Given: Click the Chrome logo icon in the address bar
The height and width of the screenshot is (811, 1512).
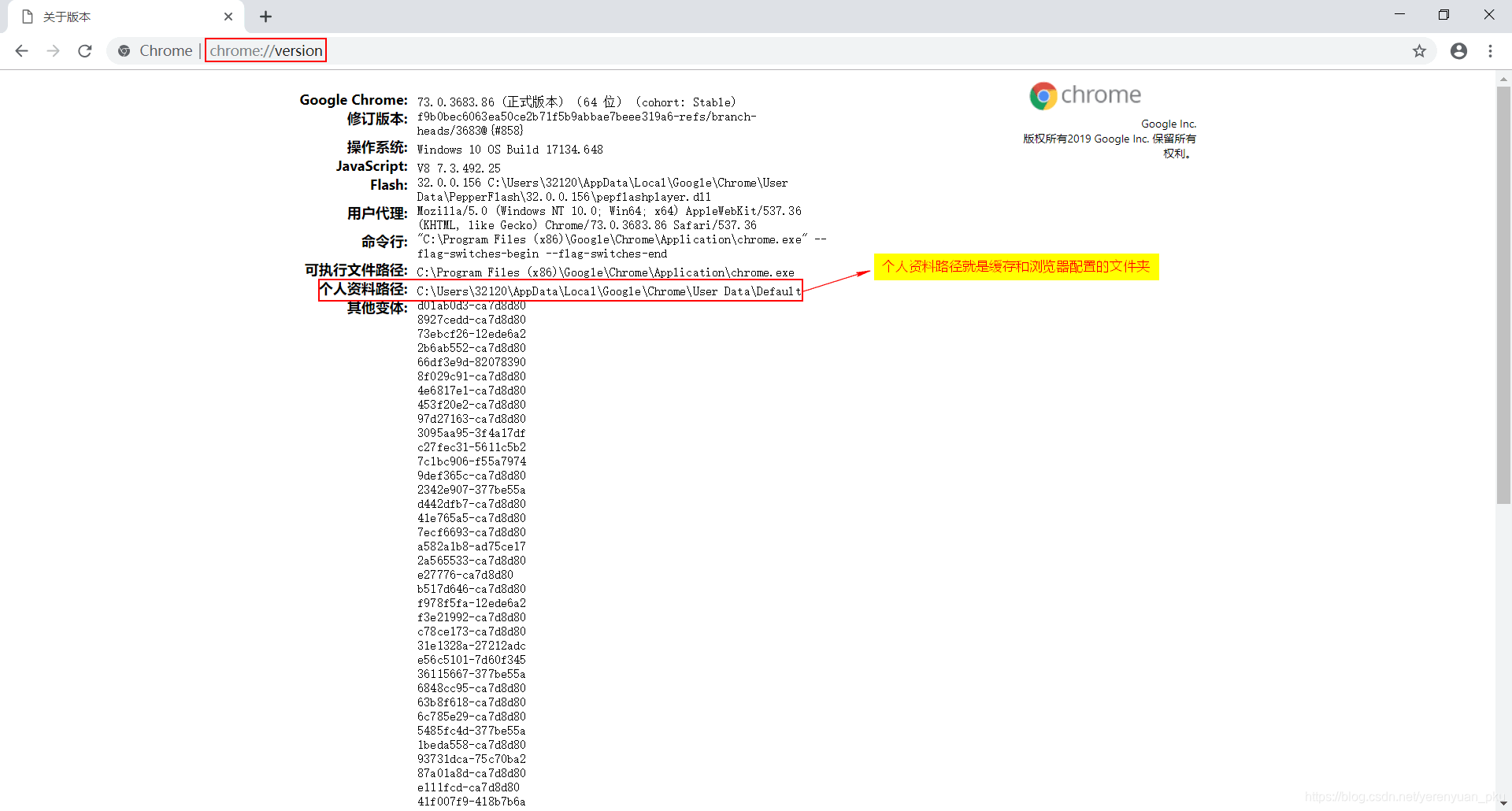Looking at the screenshot, I should pyautogui.click(x=124, y=50).
